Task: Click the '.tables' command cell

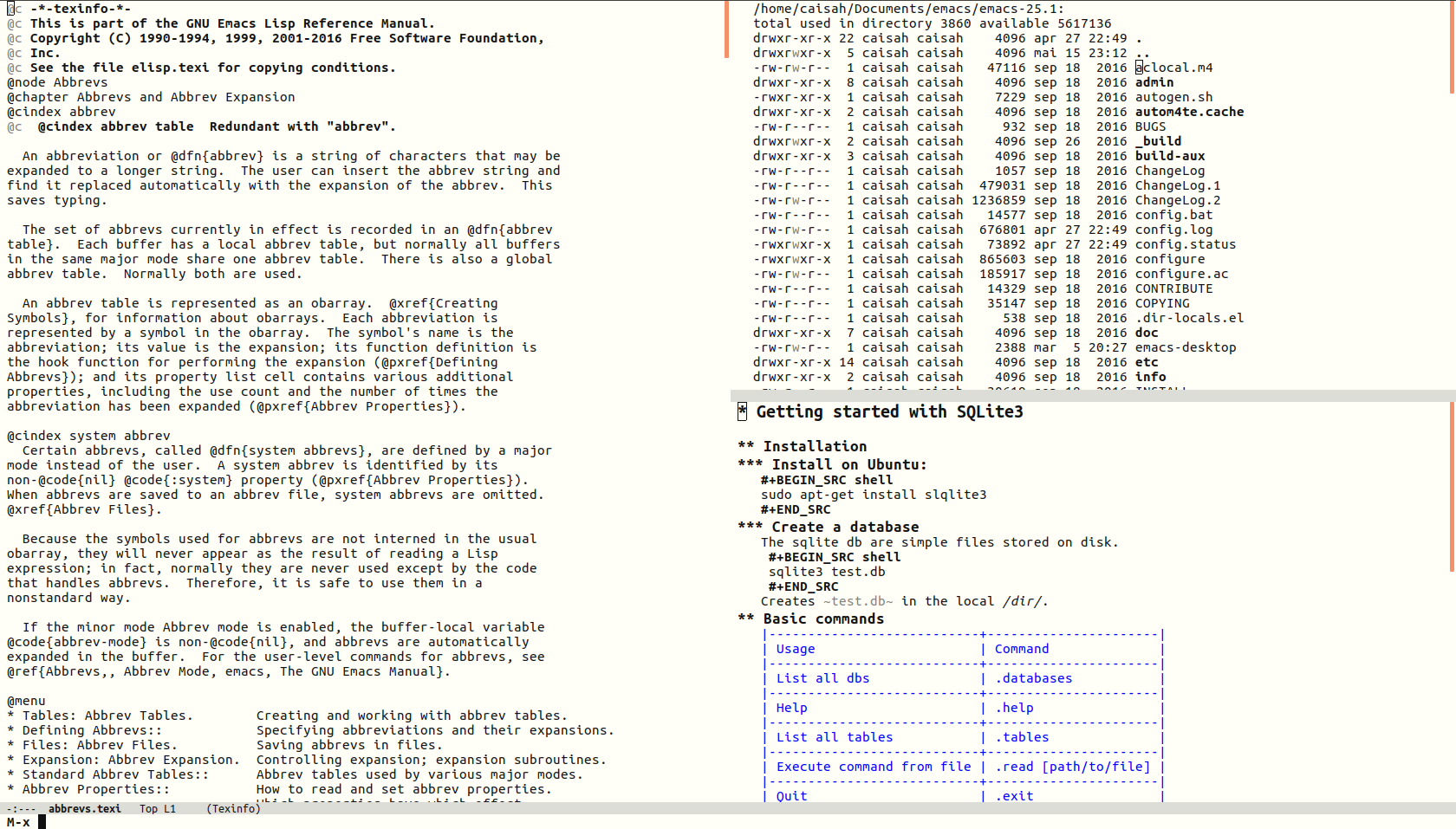Action: (x=1022, y=737)
